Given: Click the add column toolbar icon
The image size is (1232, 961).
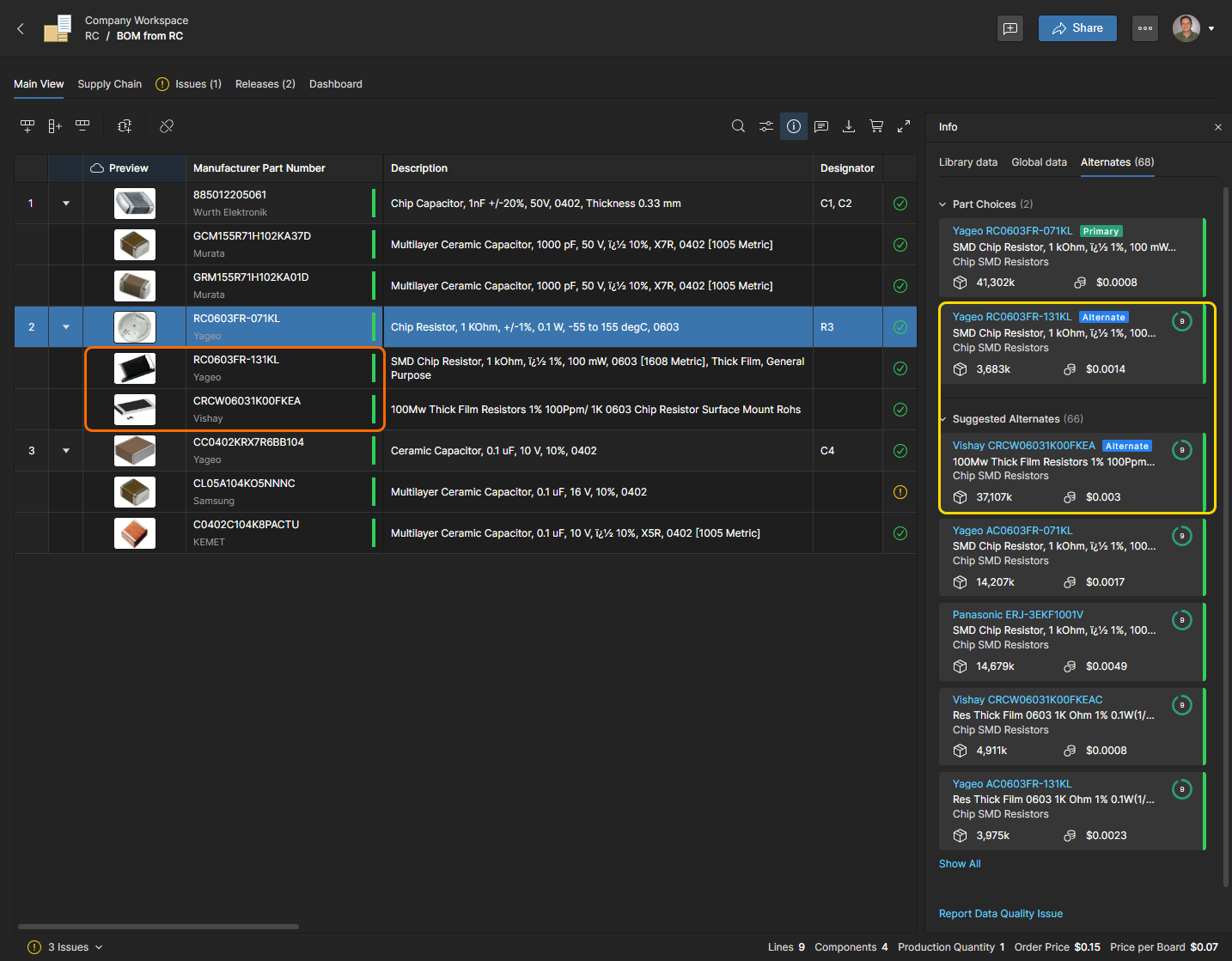Looking at the screenshot, I should (55, 126).
